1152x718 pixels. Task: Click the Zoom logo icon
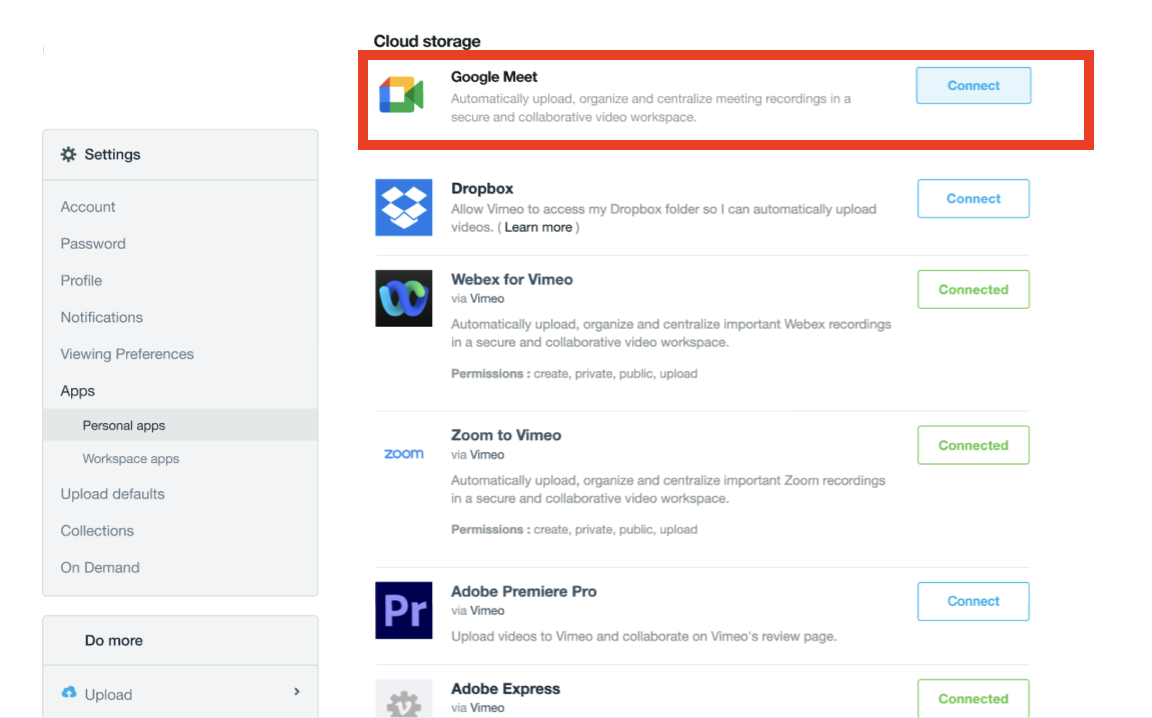(x=403, y=453)
